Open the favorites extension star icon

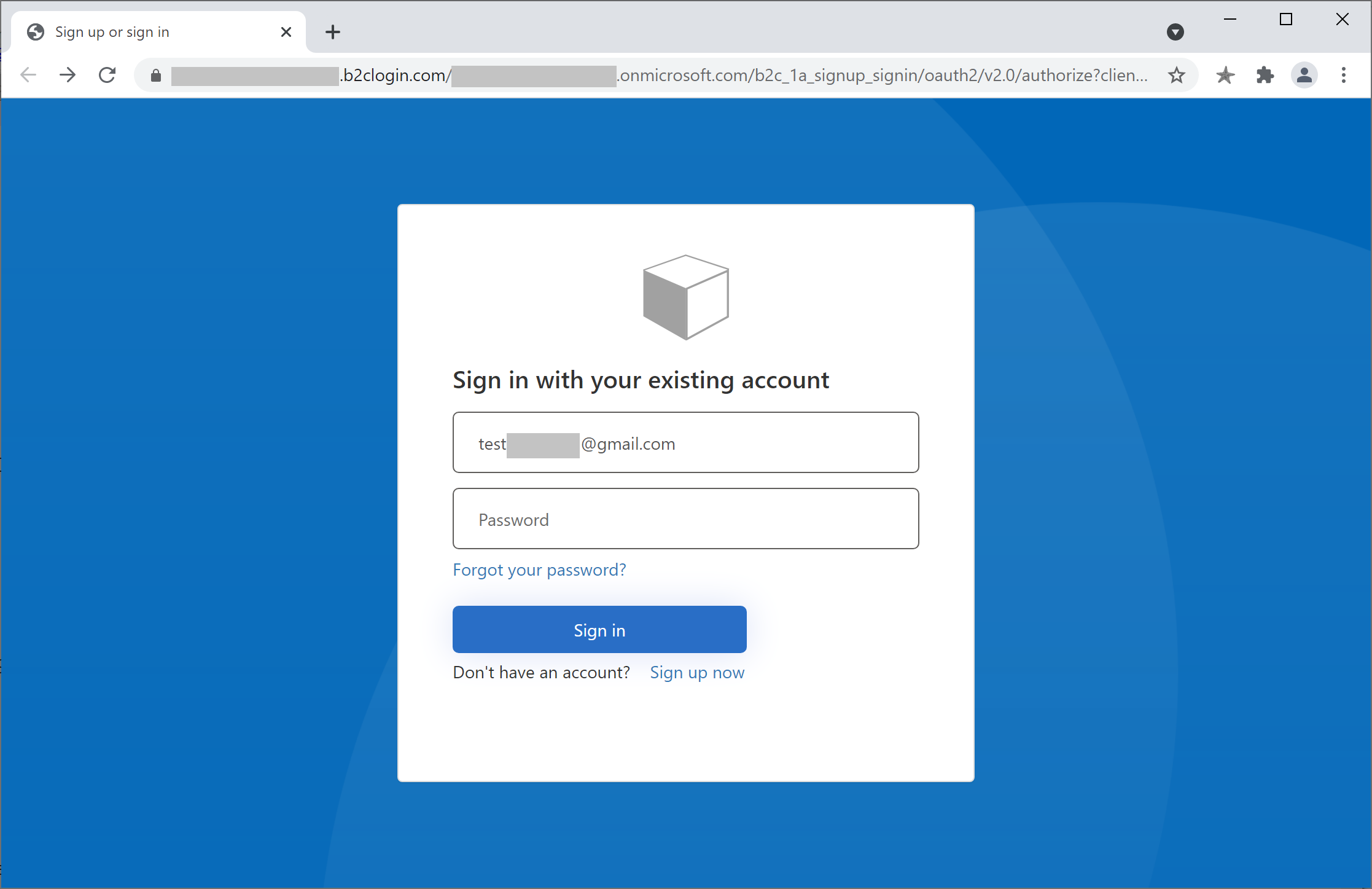[x=1225, y=75]
